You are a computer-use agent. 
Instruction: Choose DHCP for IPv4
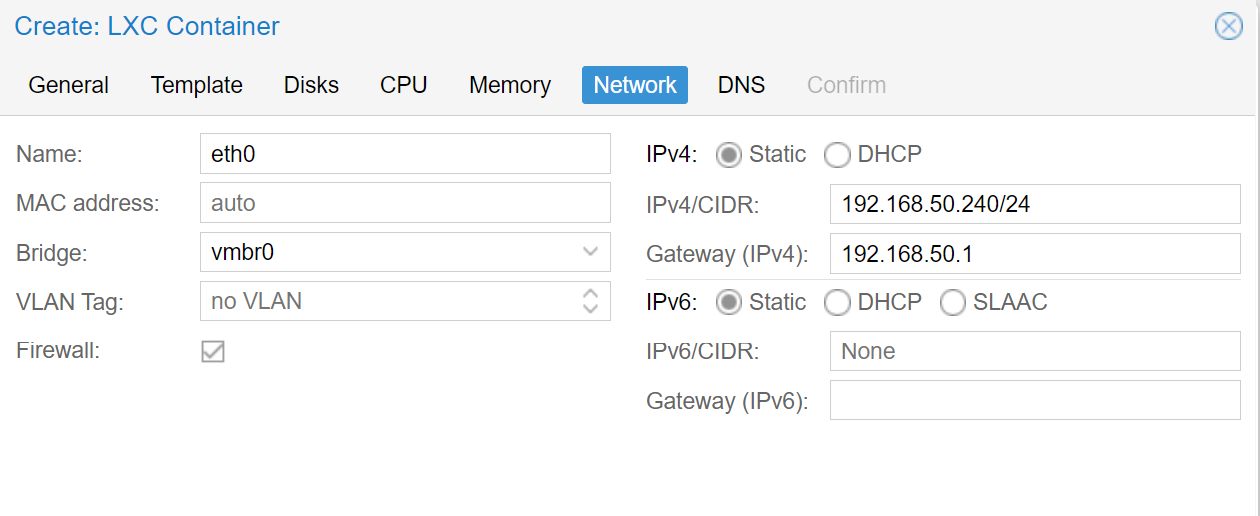click(x=838, y=155)
